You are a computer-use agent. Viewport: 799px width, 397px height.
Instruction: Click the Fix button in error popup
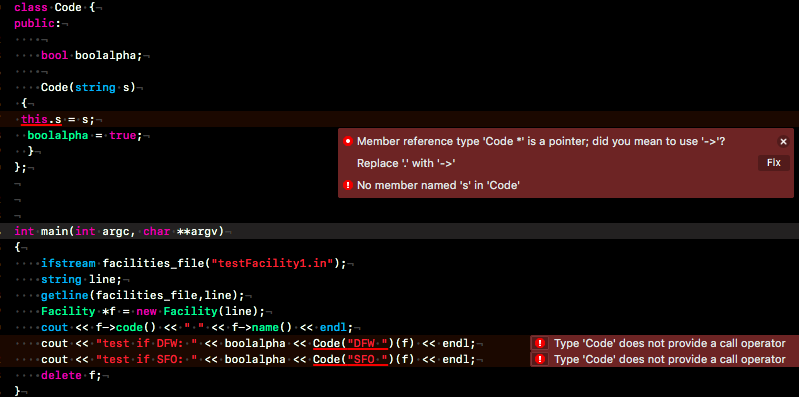[x=774, y=163]
